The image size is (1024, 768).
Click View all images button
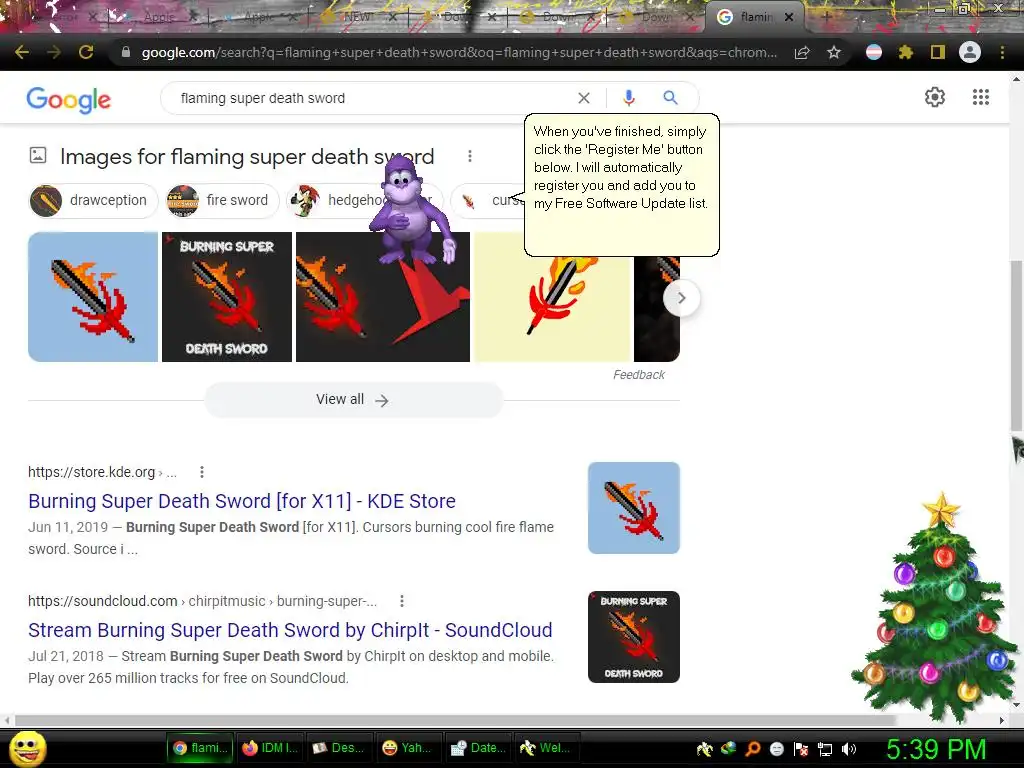[x=353, y=400]
